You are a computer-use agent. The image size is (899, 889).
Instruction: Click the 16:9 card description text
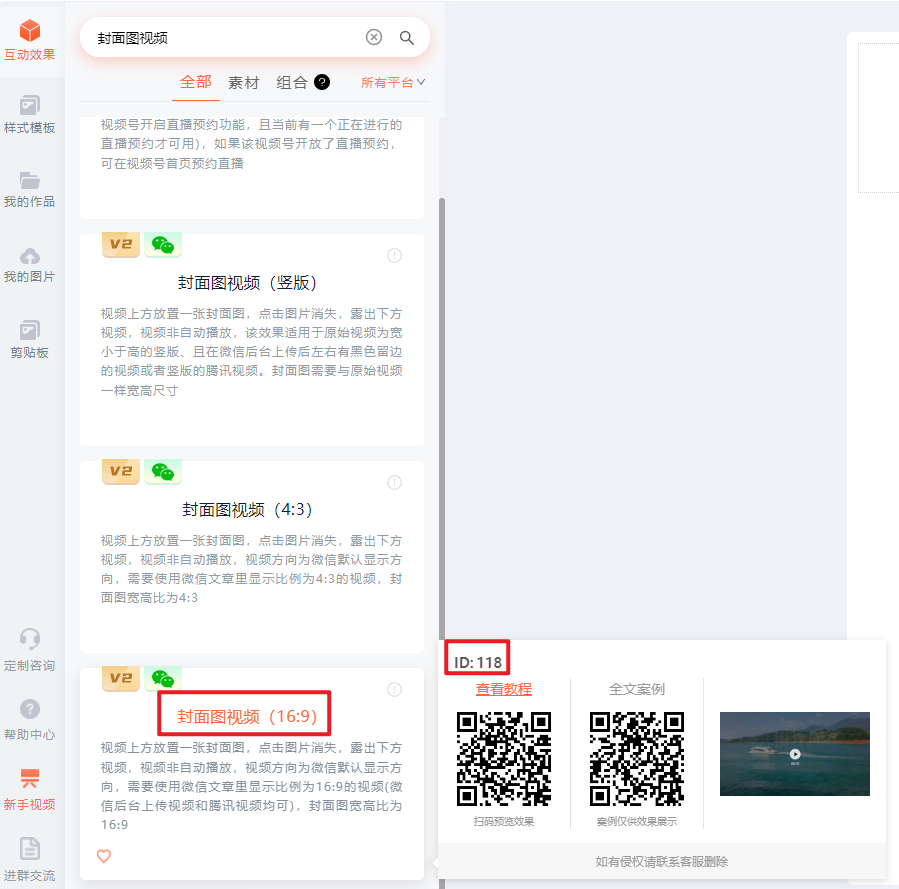(x=252, y=786)
